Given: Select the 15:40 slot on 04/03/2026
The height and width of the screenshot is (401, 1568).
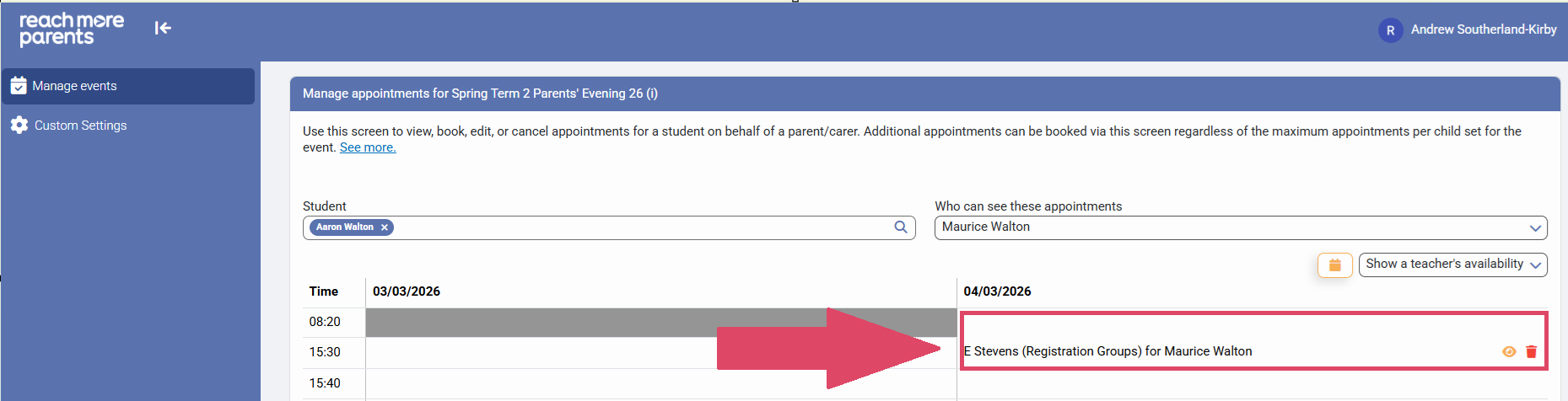Looking at the screenshot, I should 1252,383.
